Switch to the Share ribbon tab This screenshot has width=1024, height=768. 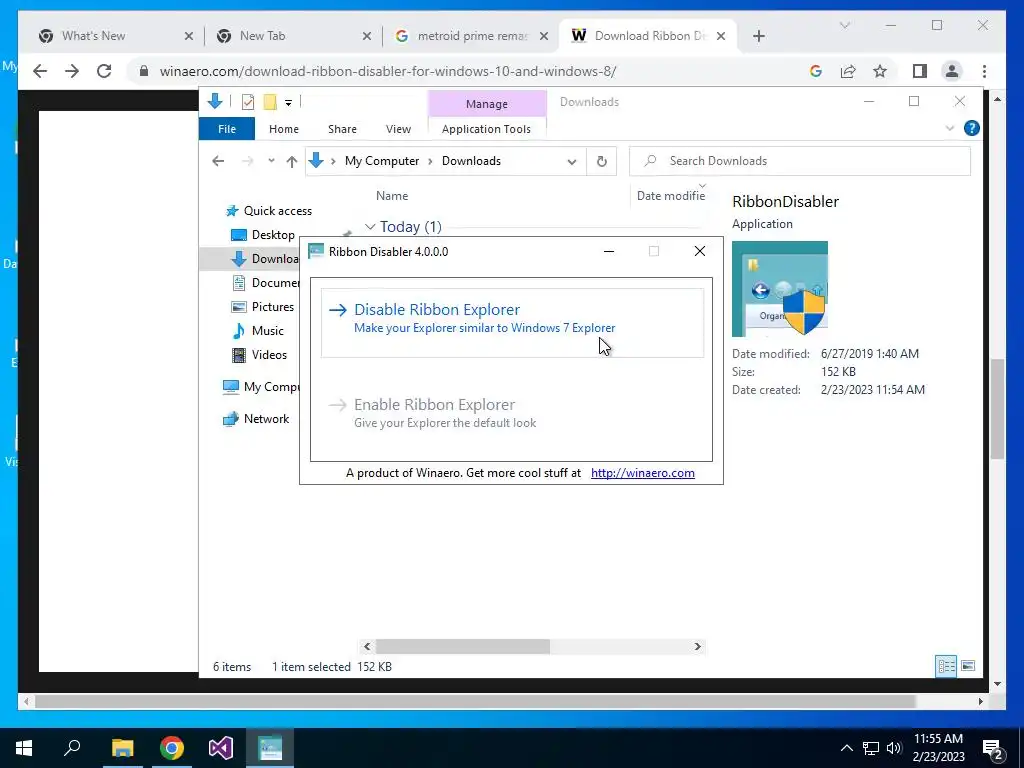pos(342,129)
